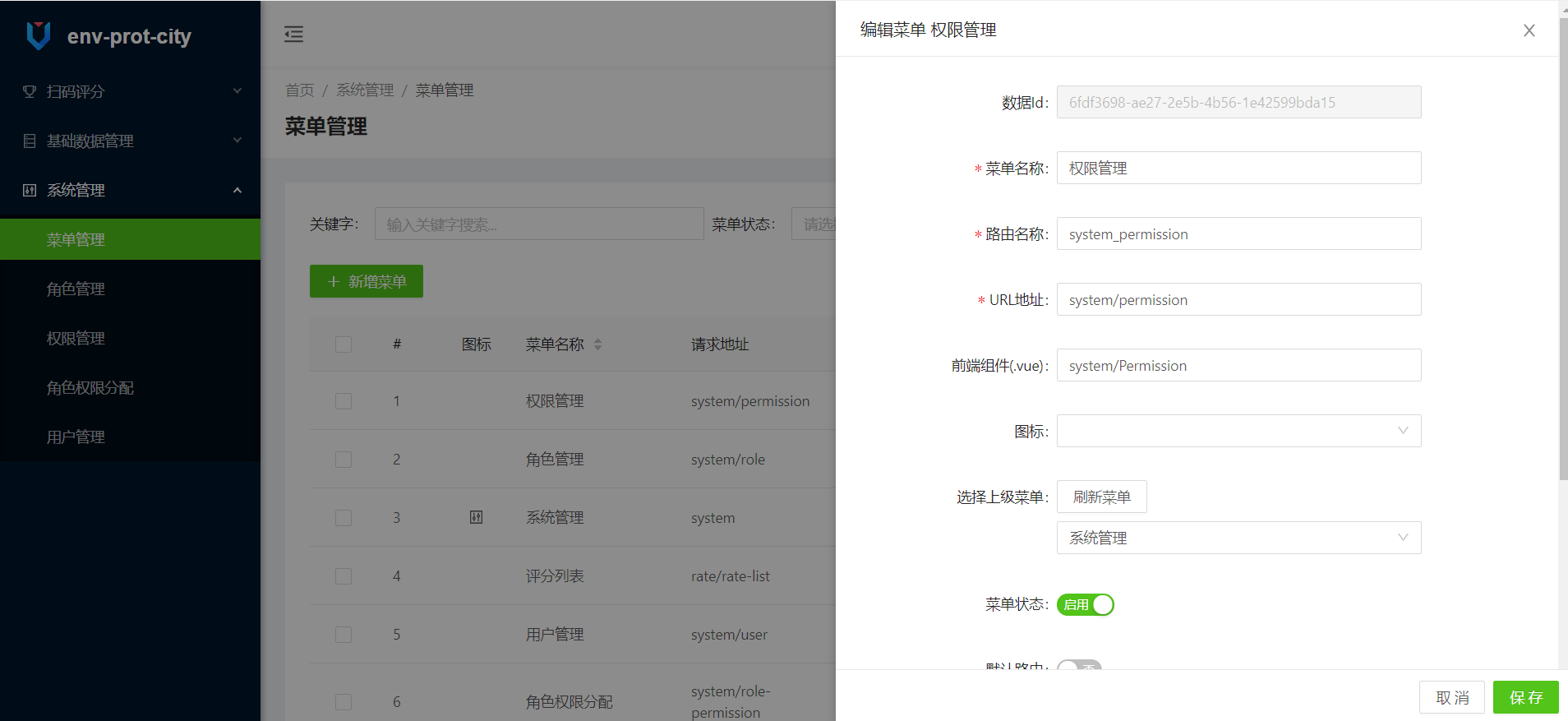The height and width of the screenshot is (721, 1568).
Task: Click table cell 评分列表
Action: coord(555,576)
